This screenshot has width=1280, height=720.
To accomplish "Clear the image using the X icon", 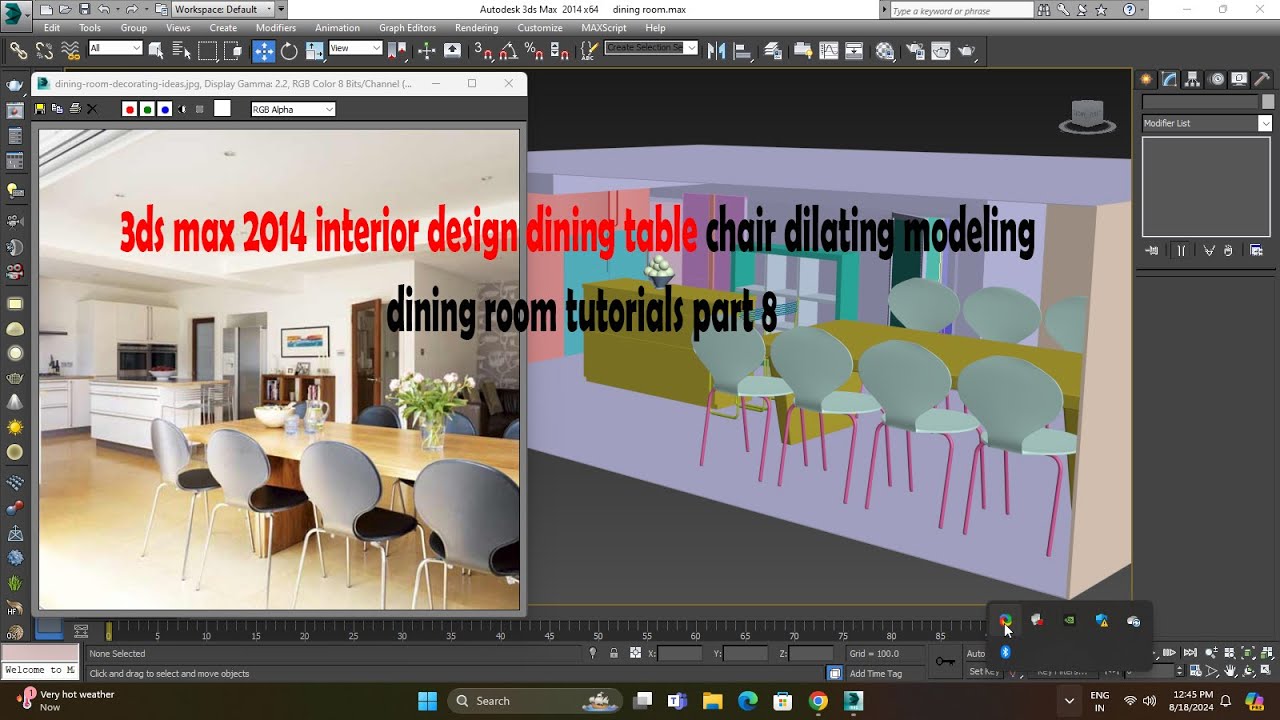I will click(x=93, y=109).
